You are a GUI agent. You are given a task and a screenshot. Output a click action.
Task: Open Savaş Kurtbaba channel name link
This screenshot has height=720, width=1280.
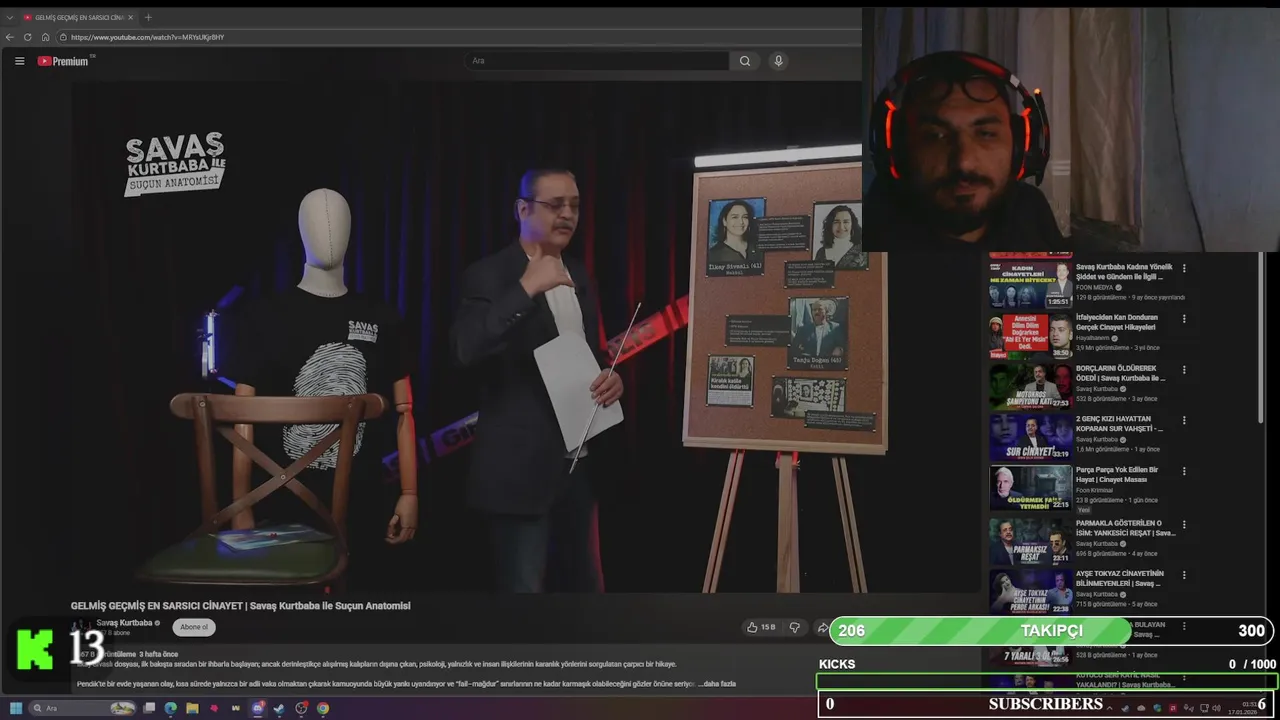(x=124, y=622)
